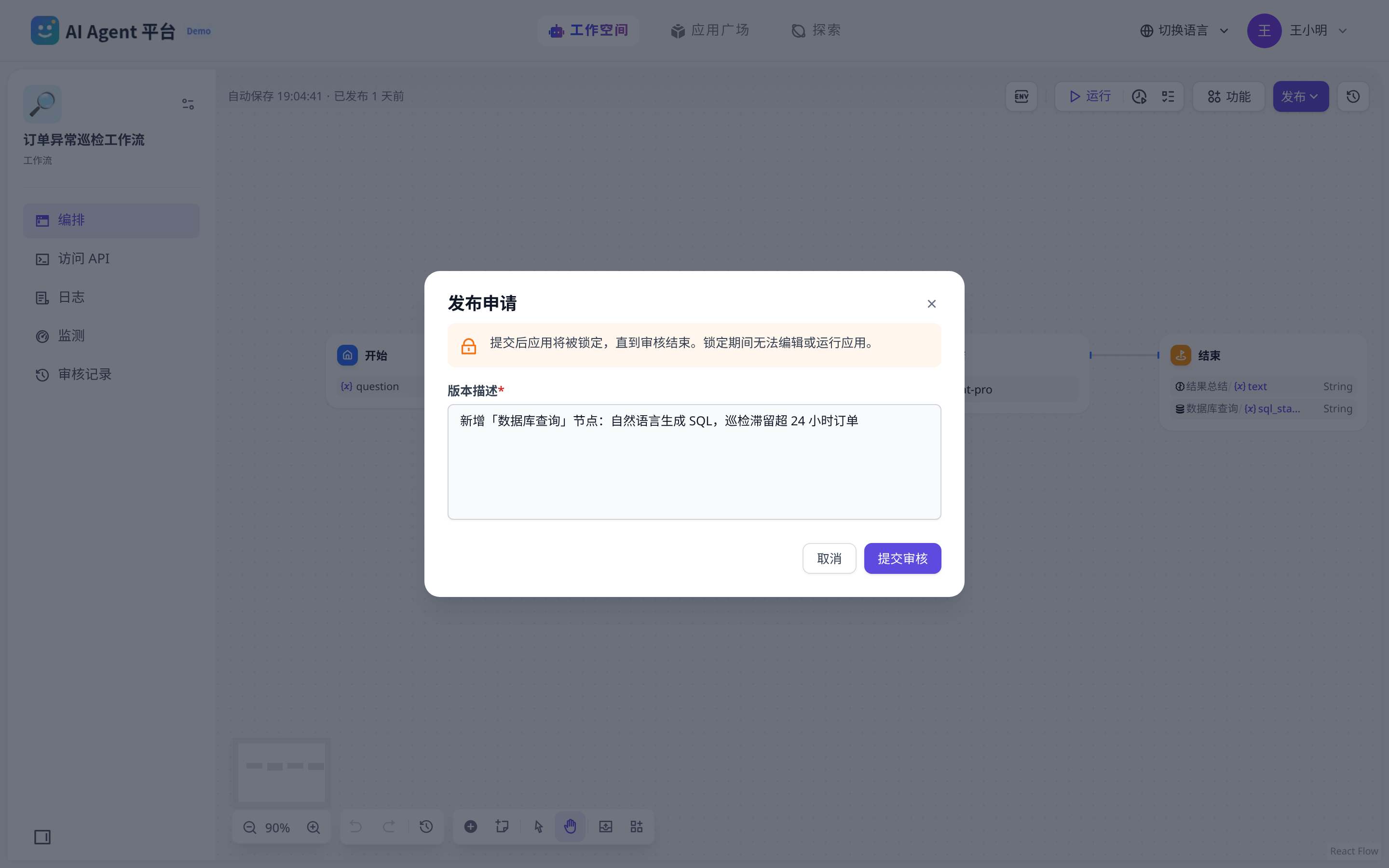Viewport: 1389px width, 868px height.
Task: Add a new node with plus icon
Action: [x=471, y=827]
